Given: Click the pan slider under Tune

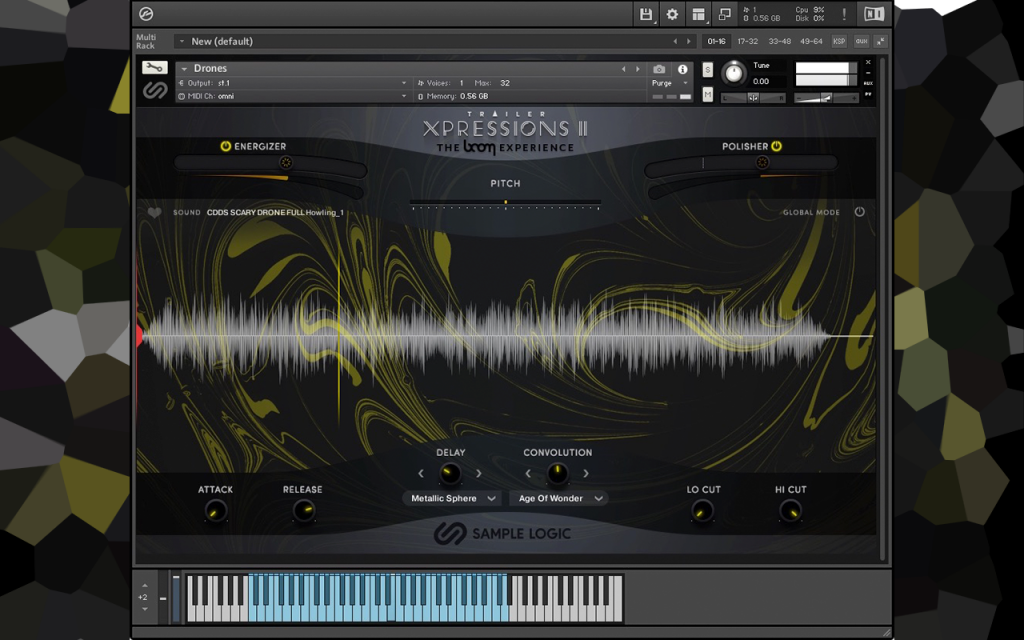Looking at the screenshot, I should 753,98.
